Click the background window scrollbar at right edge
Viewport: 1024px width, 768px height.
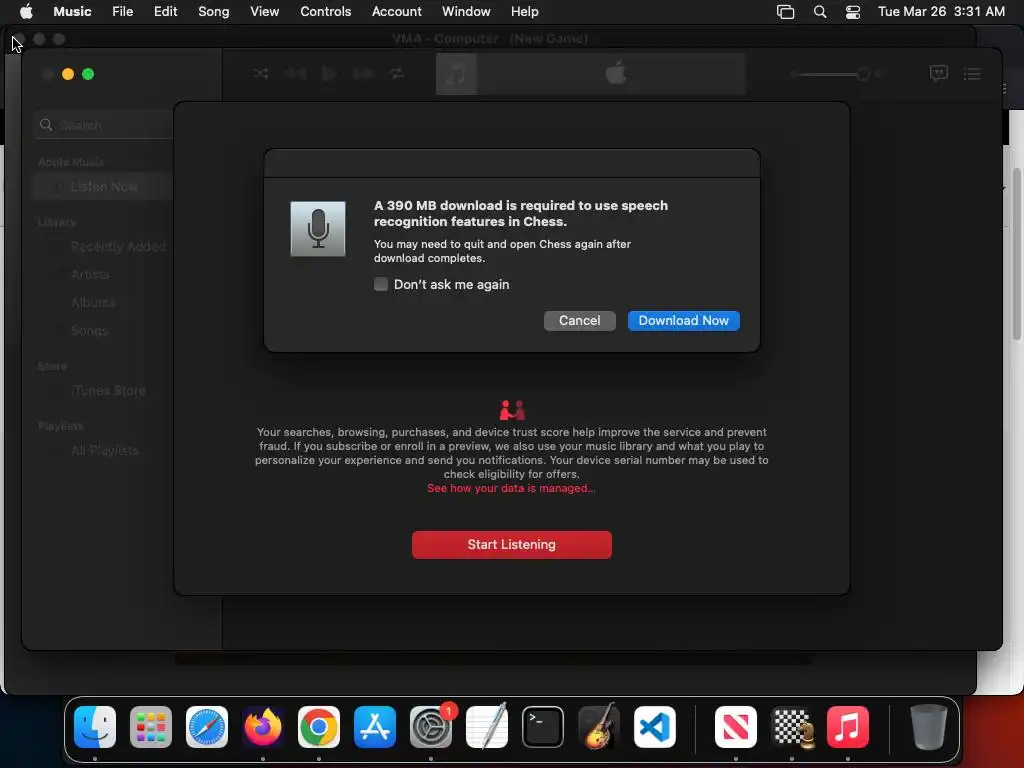point(1016,255)
